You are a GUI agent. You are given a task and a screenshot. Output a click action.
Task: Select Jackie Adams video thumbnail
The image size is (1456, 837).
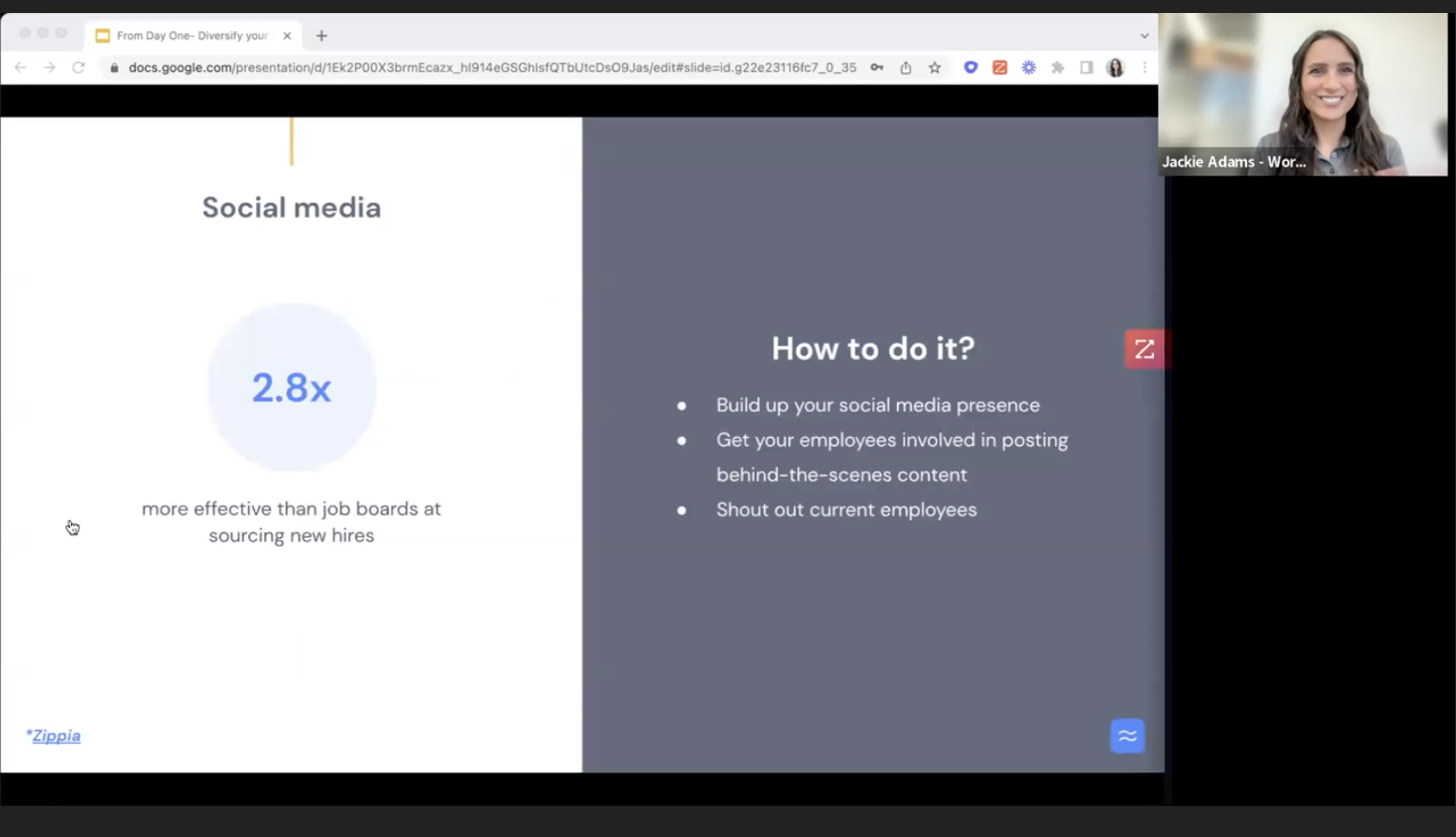[1302, 95]
